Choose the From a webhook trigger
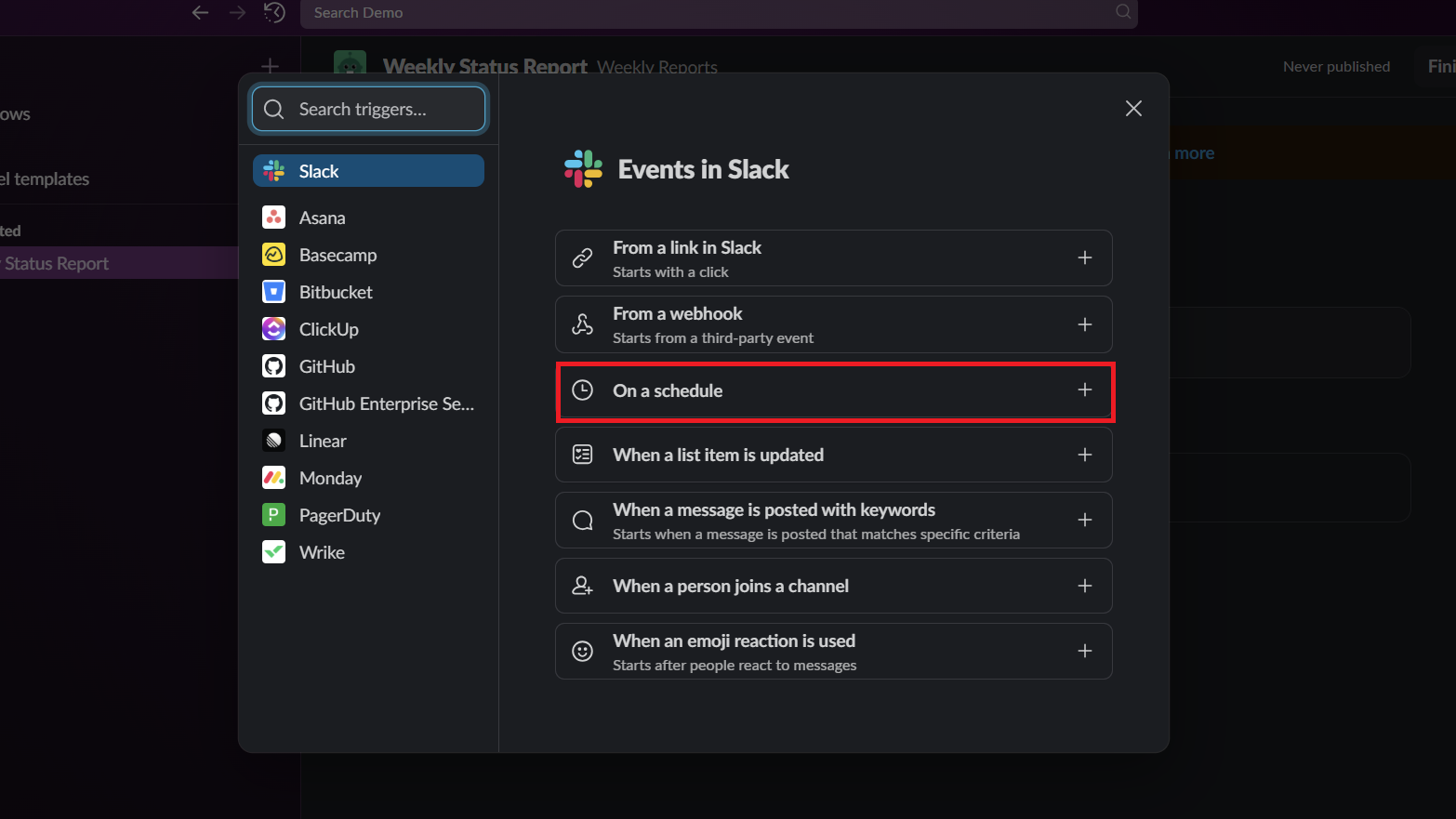The image size is (1456, 819). tap(834, 324)
